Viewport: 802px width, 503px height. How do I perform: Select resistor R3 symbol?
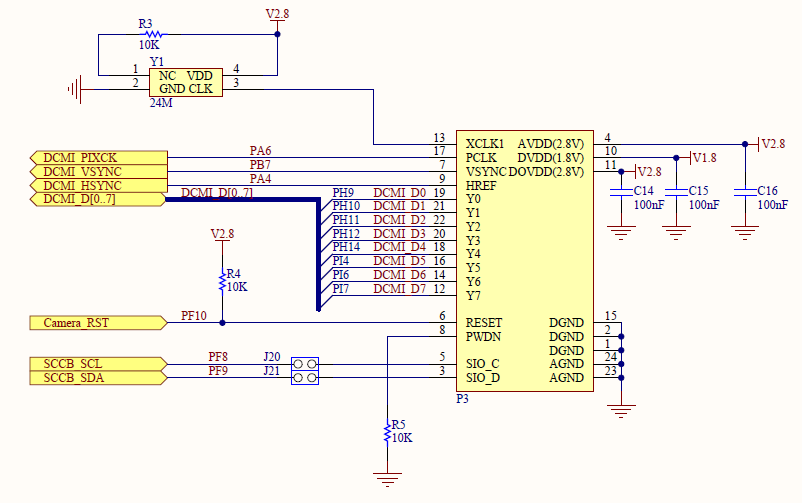pyautogui.click(x=152, y=34)
